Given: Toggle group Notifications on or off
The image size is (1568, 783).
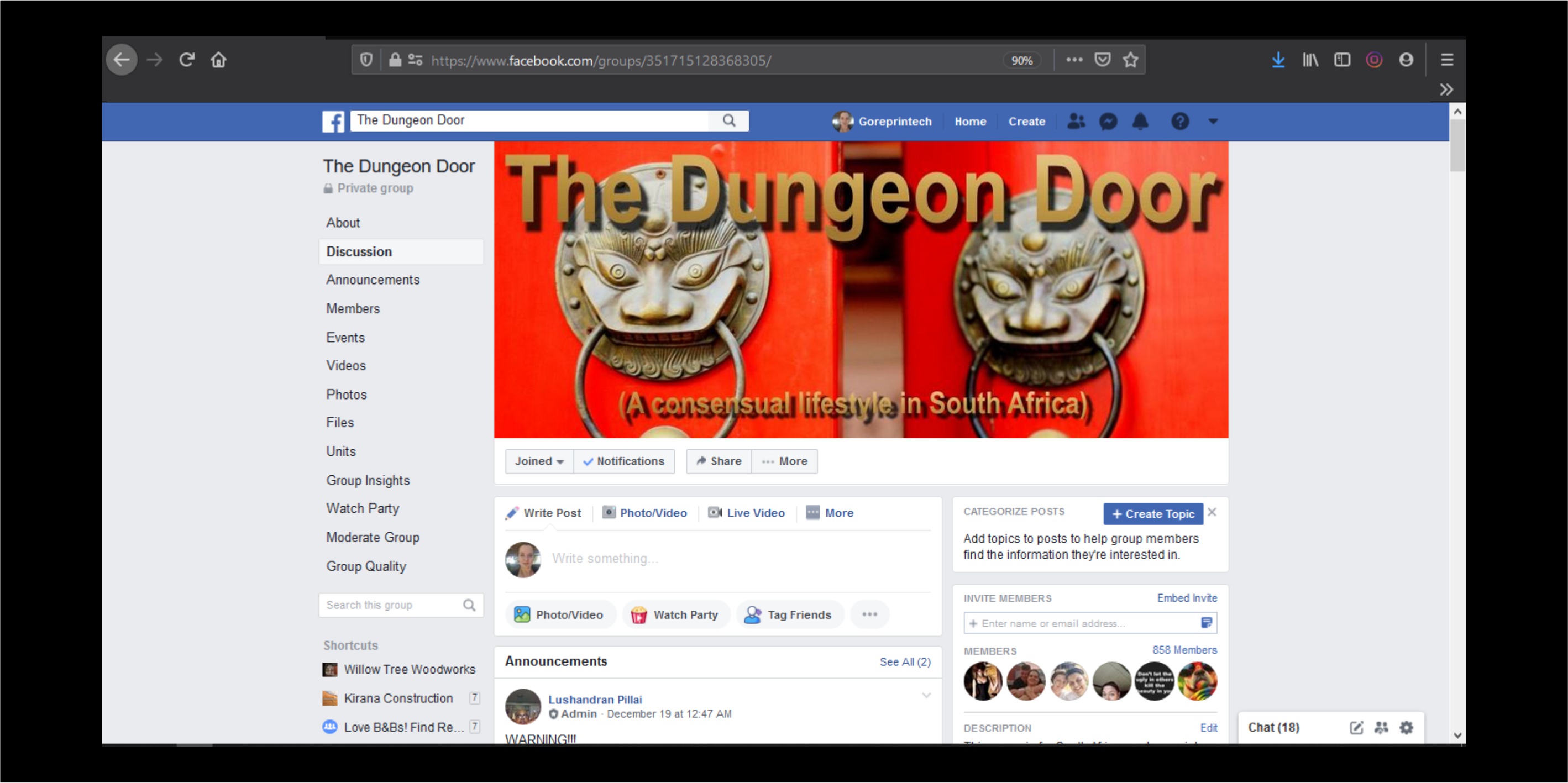Looking at the screenshot, I should tap(625, 461).
